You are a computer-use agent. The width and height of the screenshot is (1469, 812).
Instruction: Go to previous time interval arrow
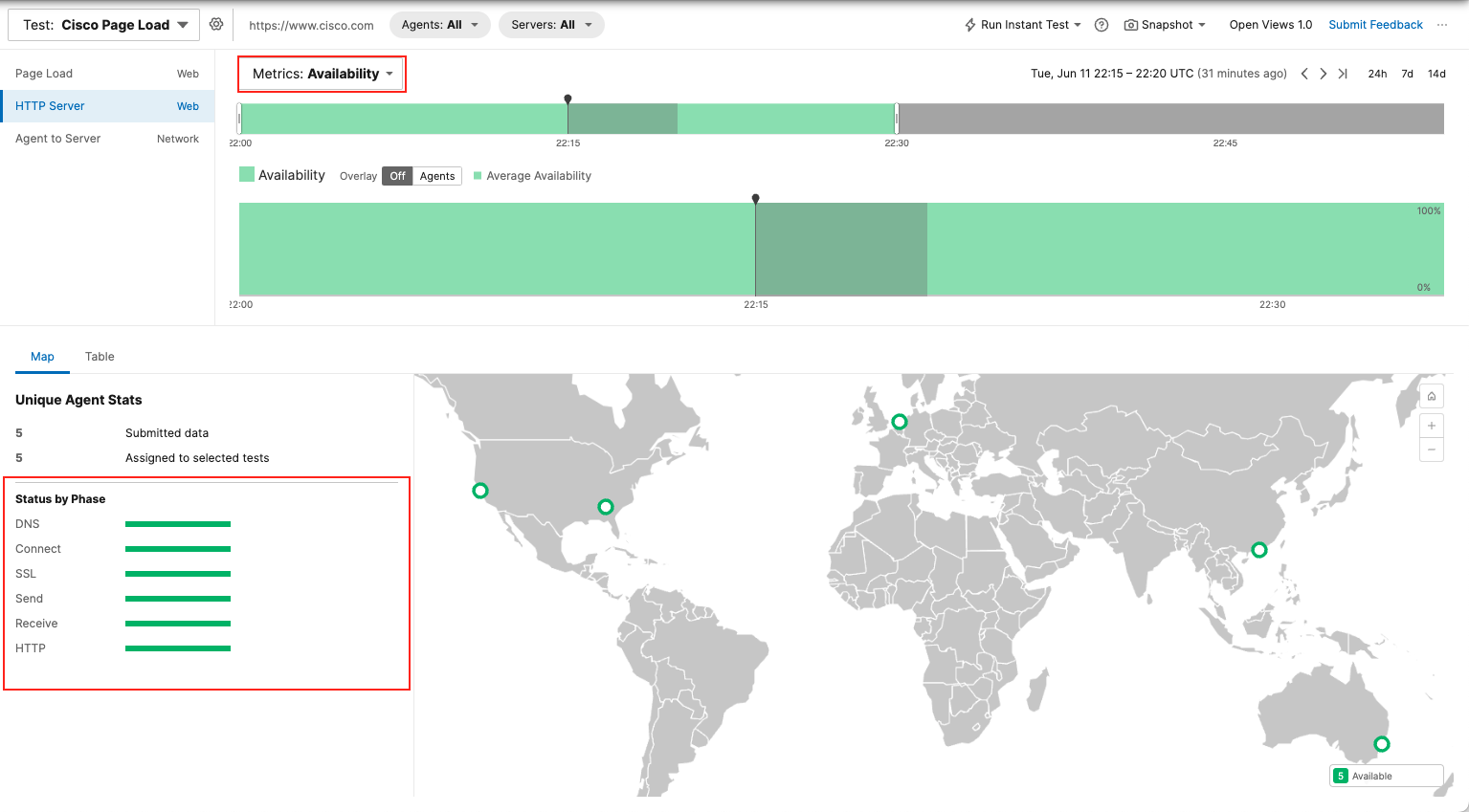click(1304, 74)
